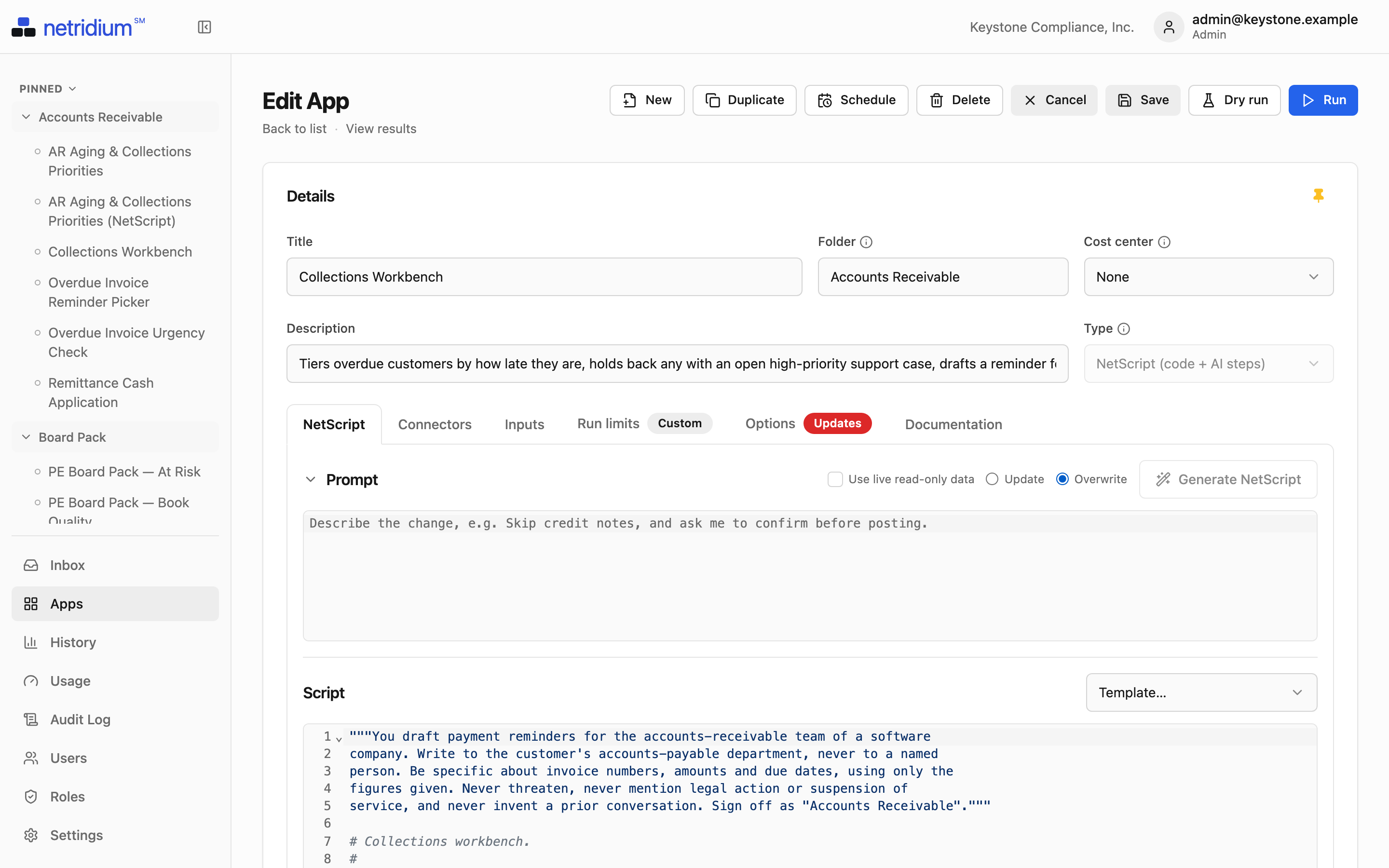
Task: Click the Back to list link
Action: point(295,129)
